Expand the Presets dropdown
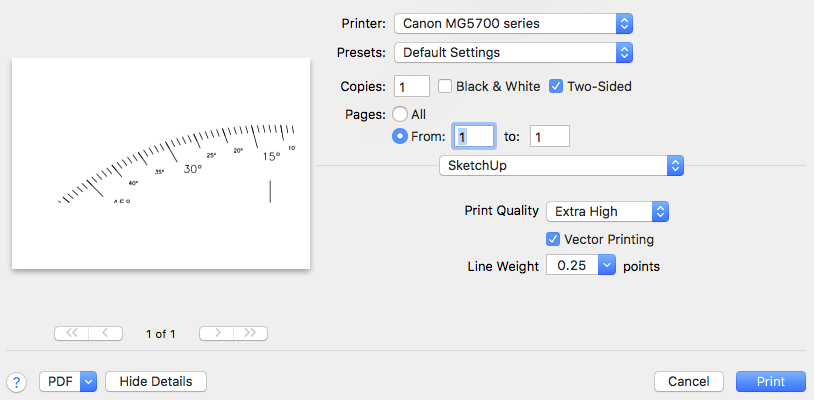814x400 pixels. pos(513,51)
